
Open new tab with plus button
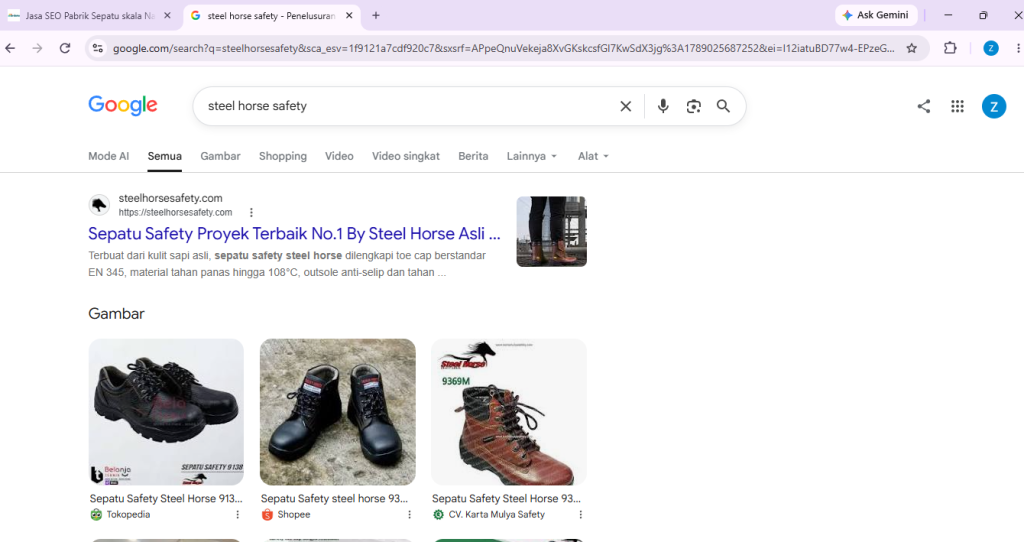click(x=376, y=15)
